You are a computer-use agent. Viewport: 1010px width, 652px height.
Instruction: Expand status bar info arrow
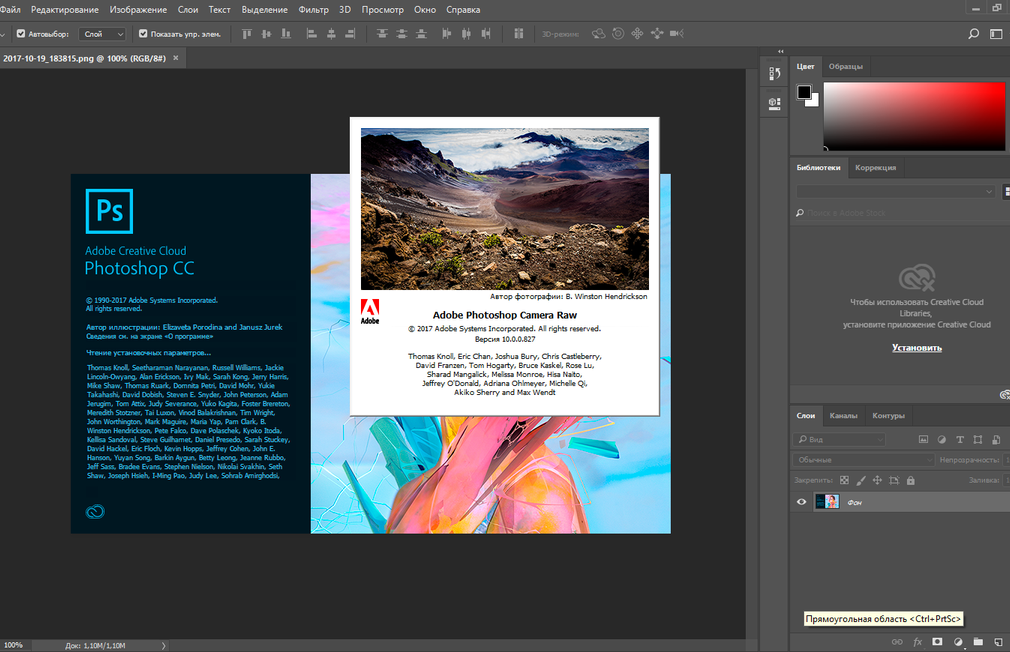click(163, 645)
